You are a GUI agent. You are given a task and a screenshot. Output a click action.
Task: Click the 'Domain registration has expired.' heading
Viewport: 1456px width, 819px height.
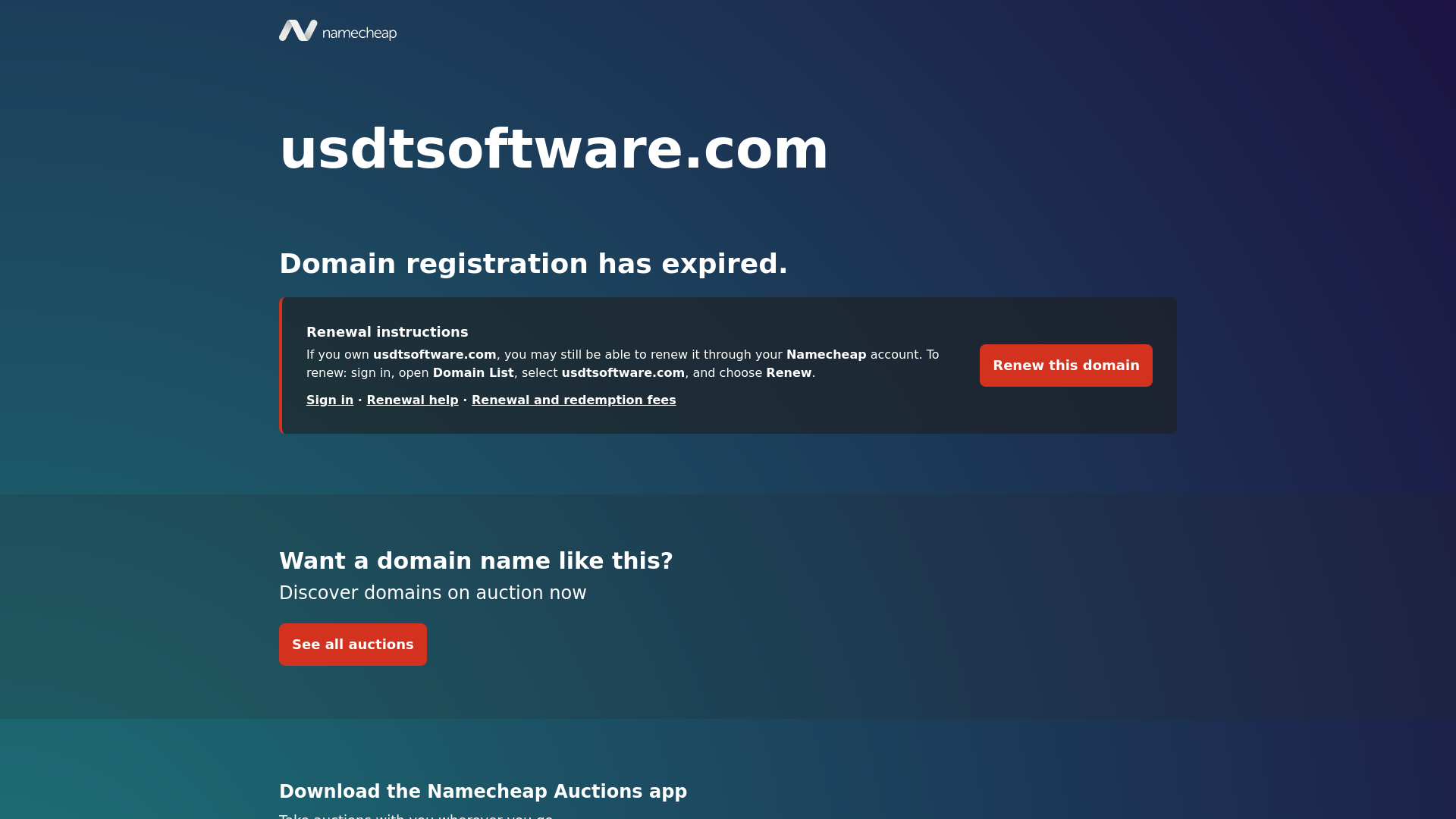533,264
